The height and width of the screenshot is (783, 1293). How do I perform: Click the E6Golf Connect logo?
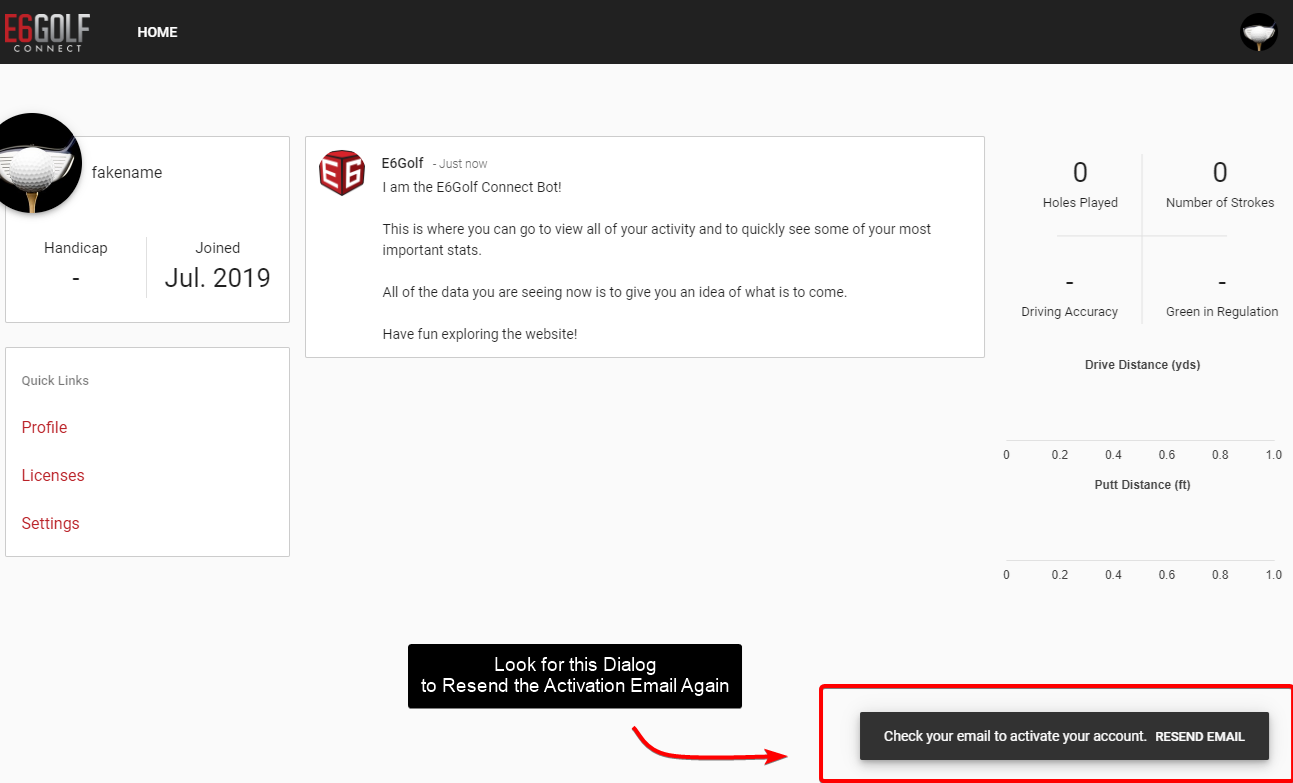coord(46,31)
